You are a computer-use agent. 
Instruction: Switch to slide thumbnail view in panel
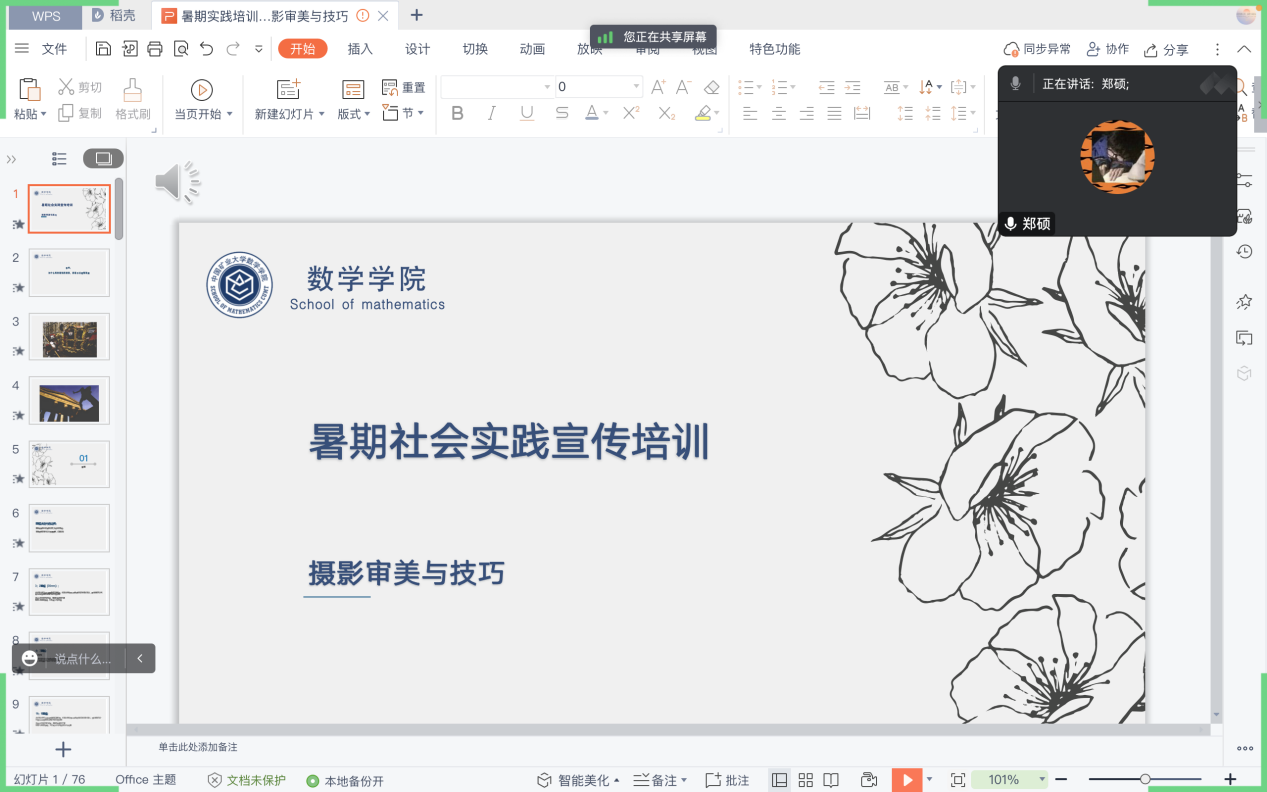pyautogui.click(x=103, y=158)
